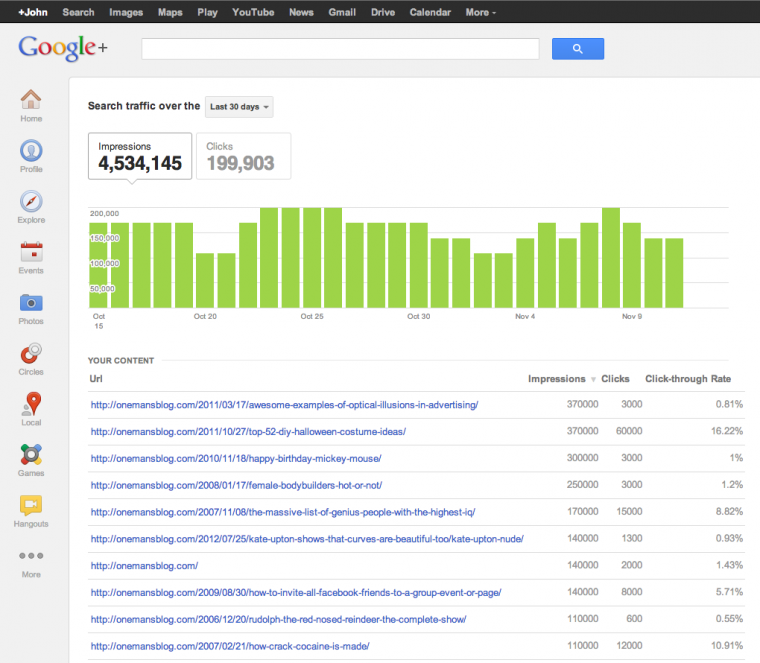Open Maps in the top bar

[170, 12]
